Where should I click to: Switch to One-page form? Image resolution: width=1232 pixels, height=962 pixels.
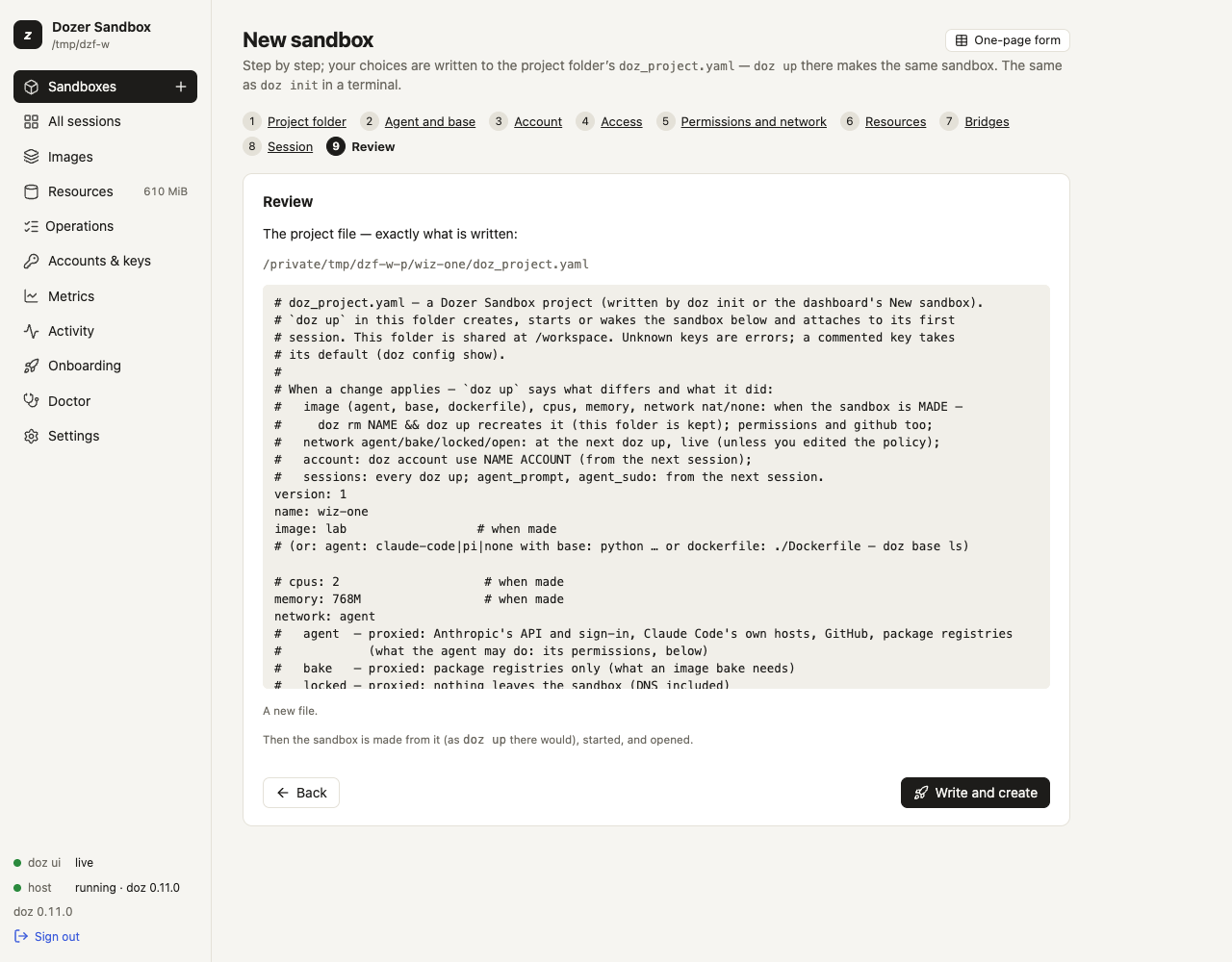[x=1008, y=40]
